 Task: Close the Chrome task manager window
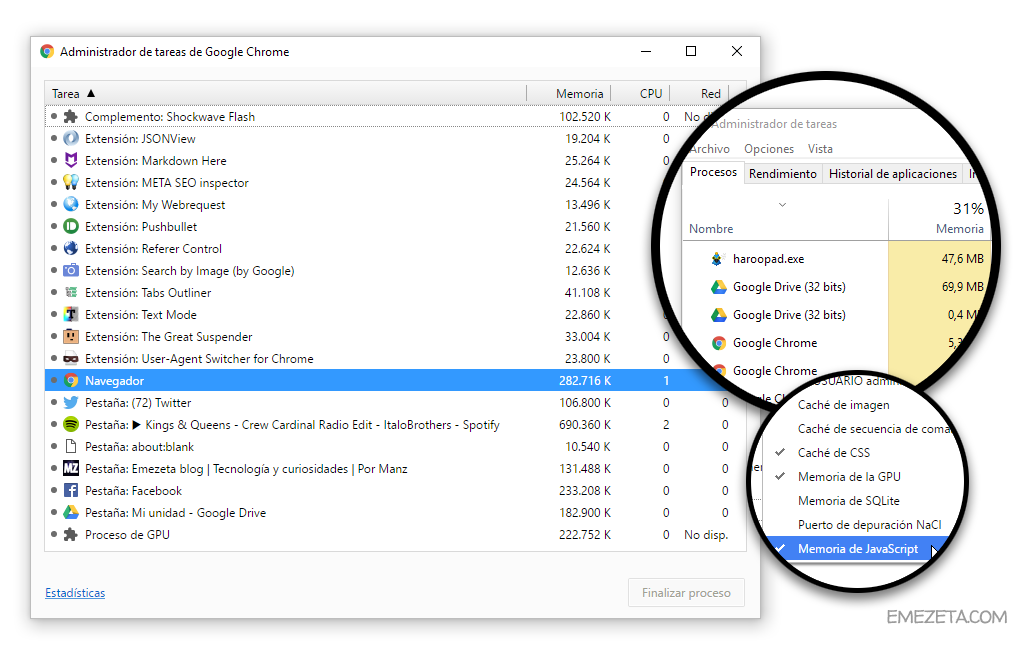(737, 51)
